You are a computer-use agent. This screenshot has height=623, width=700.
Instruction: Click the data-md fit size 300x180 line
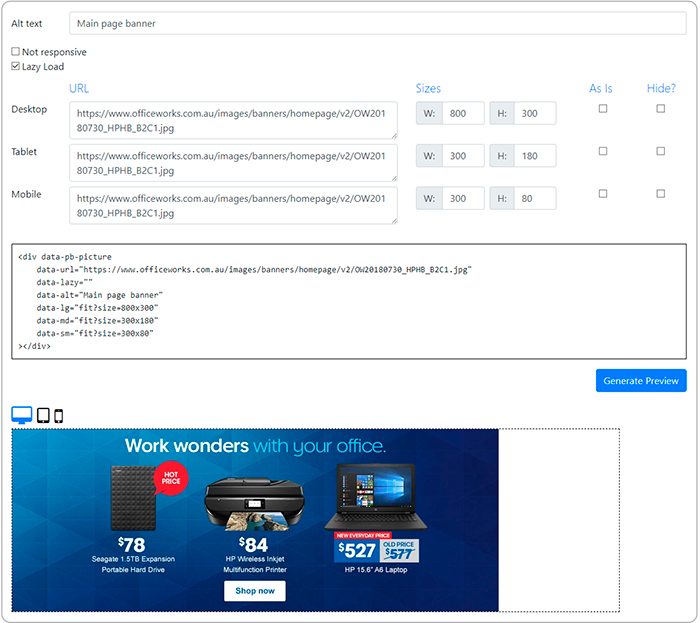[x=97, y=320]
